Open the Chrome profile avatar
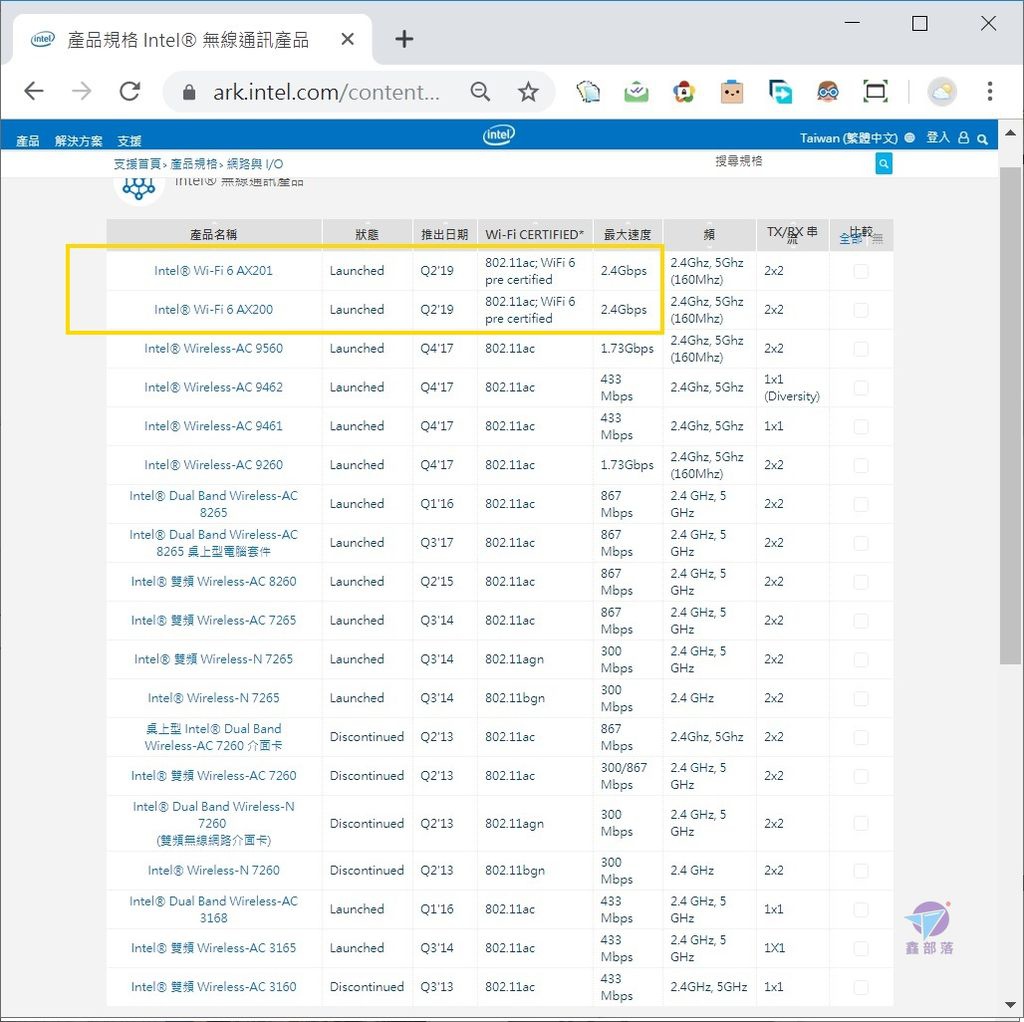1024x1022 pixels. point(942,92)
